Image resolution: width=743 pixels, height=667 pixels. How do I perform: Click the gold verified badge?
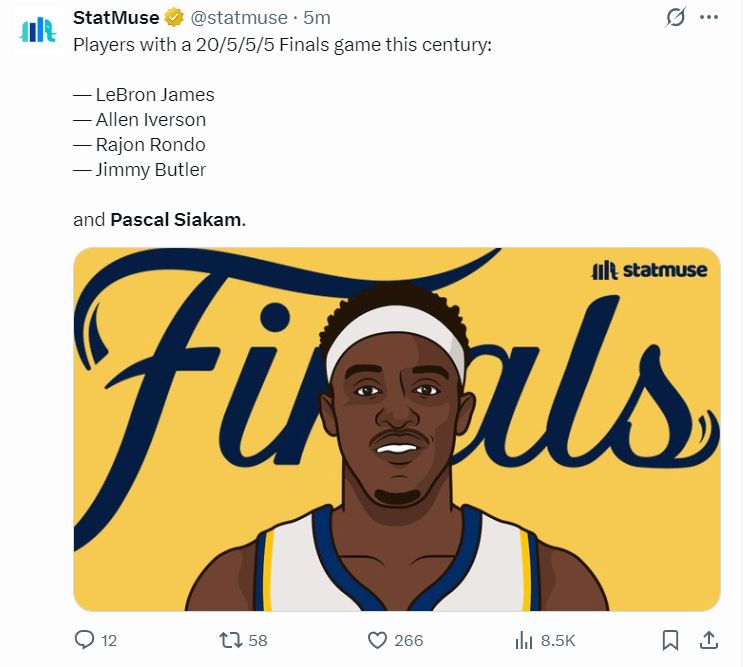(x=174, y=18)
